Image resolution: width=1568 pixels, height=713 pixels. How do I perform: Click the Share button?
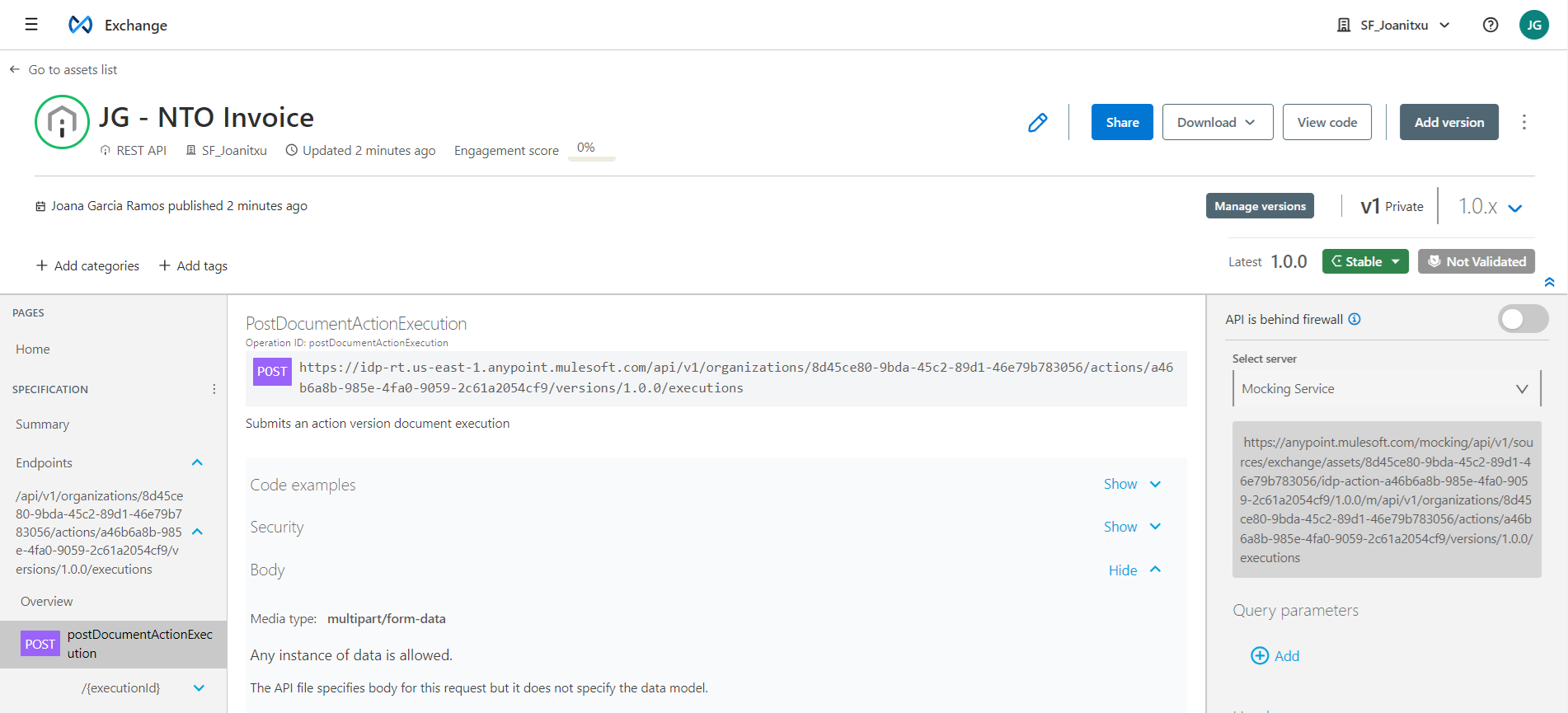coord(1122,122)
